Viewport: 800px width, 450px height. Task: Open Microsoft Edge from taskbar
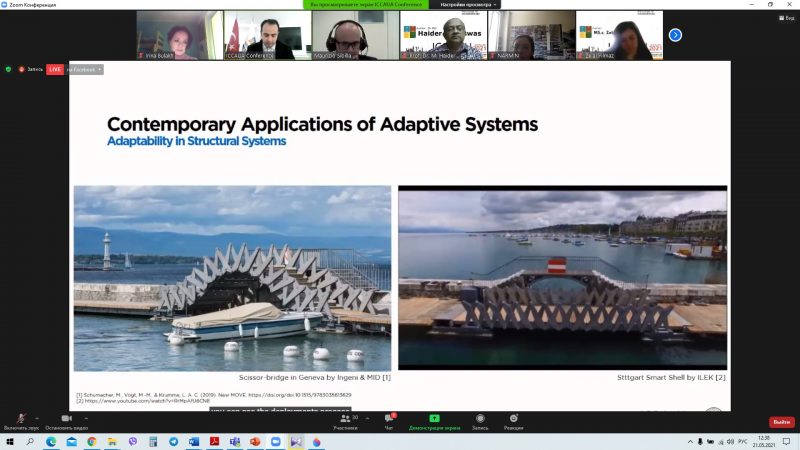point(51,442)
